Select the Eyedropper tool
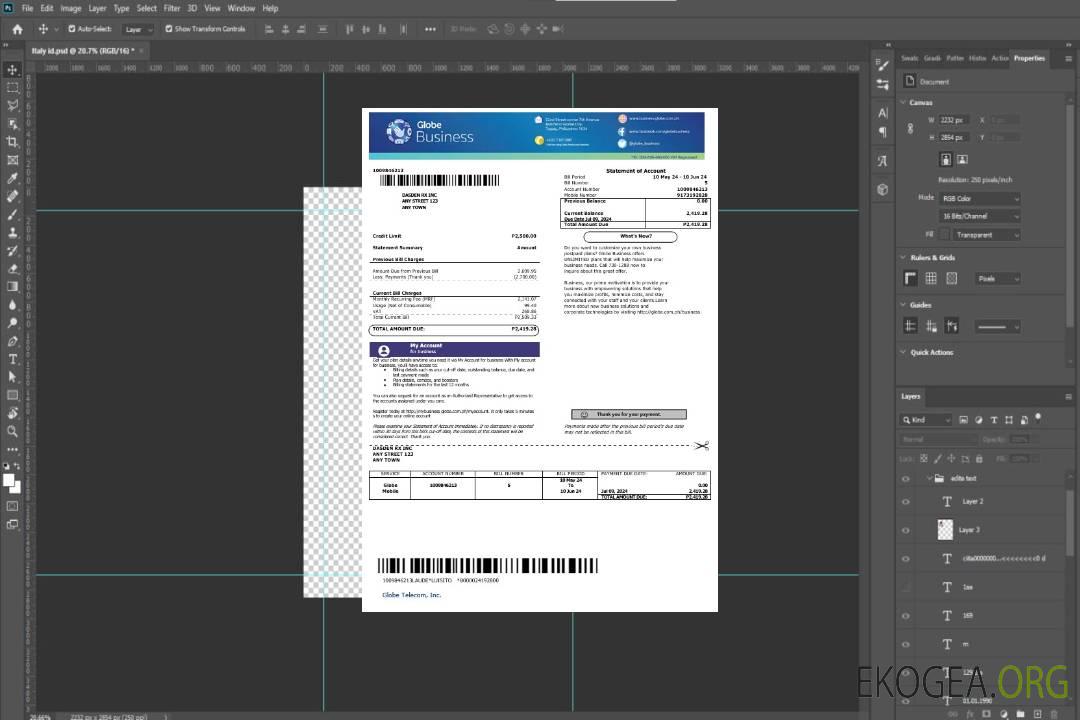1080x720 pixels. coord(12,178)
